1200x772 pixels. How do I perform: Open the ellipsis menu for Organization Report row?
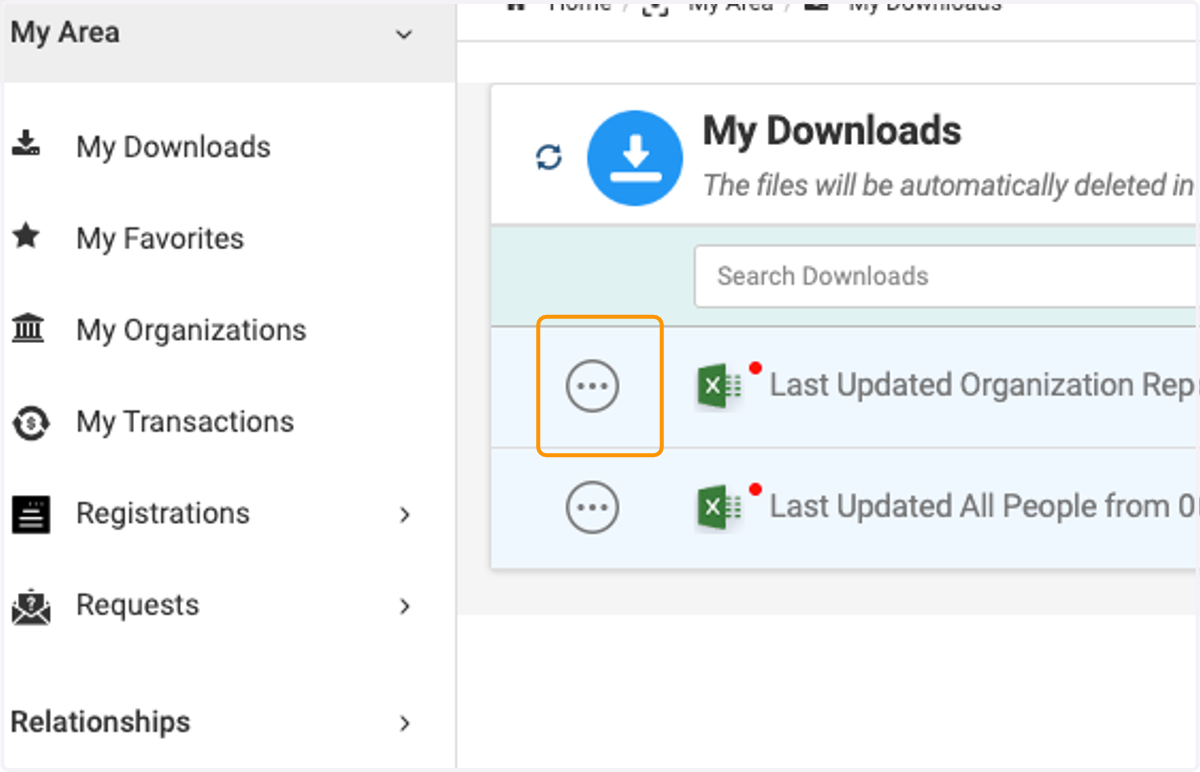[x=593, y=386]
